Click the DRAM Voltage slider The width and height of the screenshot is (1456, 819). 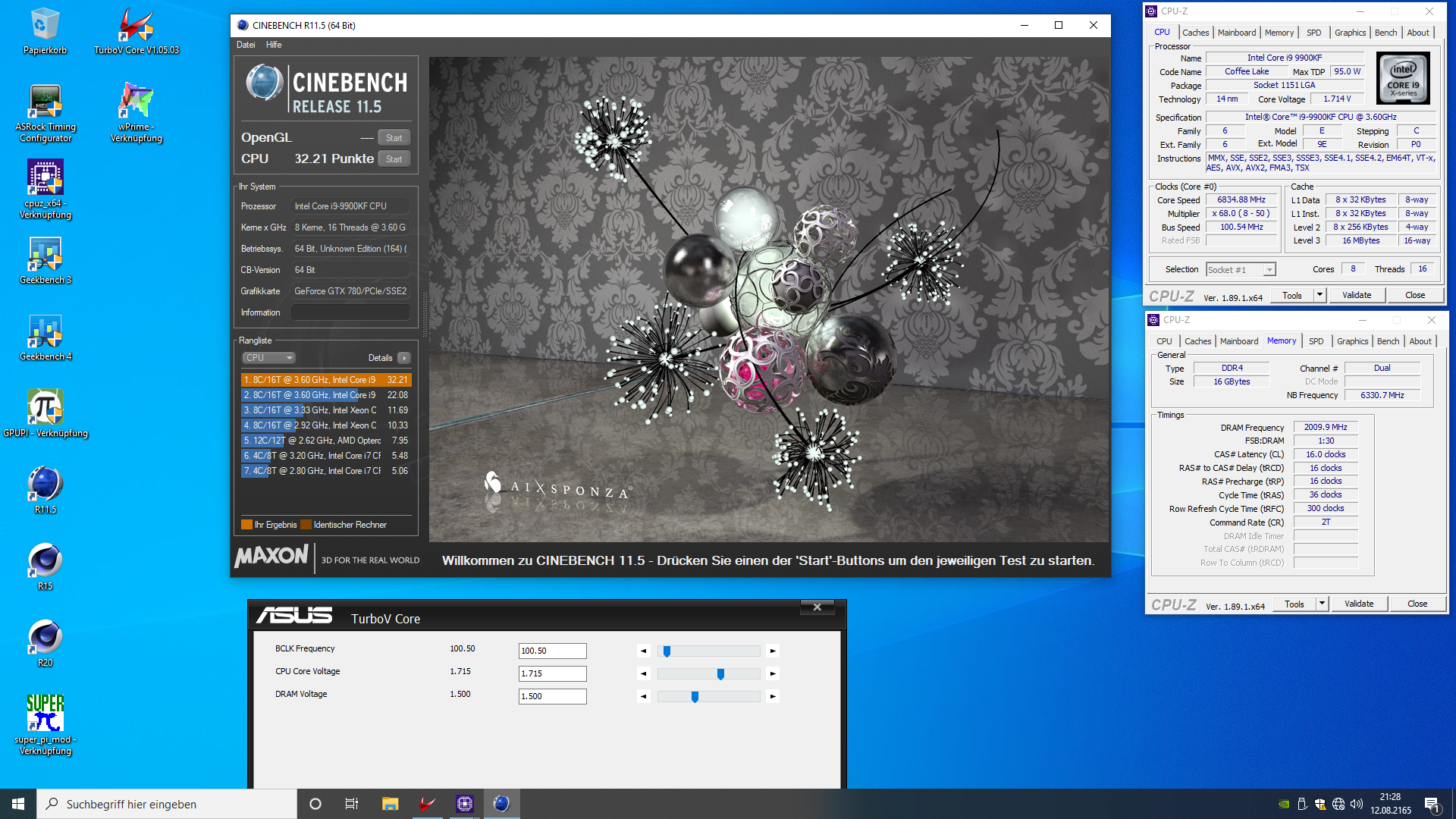click(x=708, y=697)
